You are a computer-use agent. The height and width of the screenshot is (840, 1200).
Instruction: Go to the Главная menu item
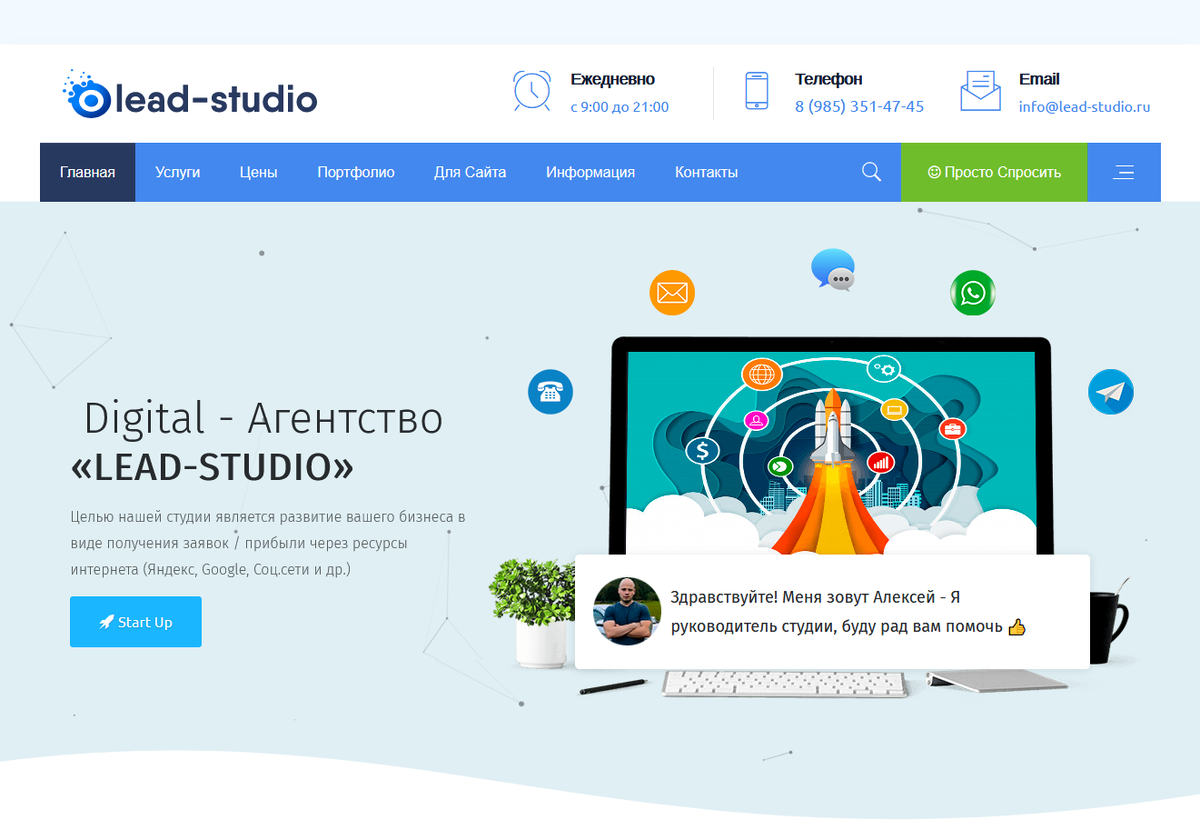coord(87,172)
